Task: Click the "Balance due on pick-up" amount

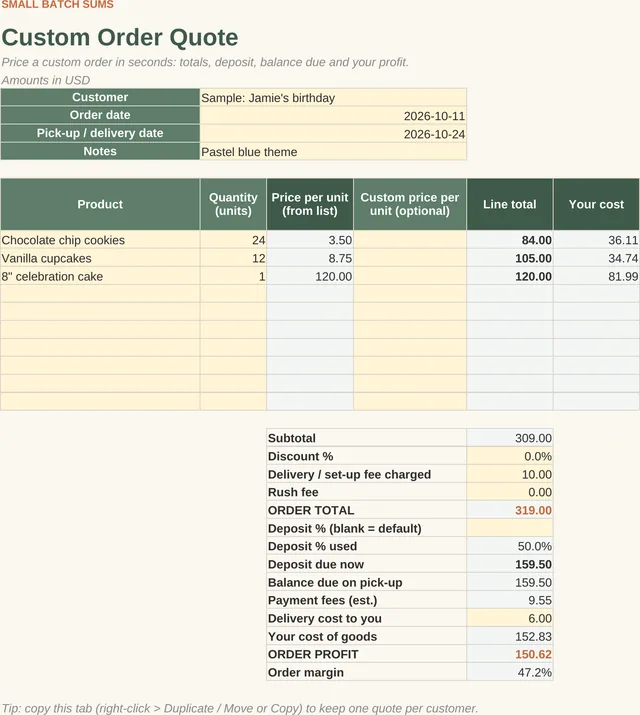Action: click(x=510, y=582)
